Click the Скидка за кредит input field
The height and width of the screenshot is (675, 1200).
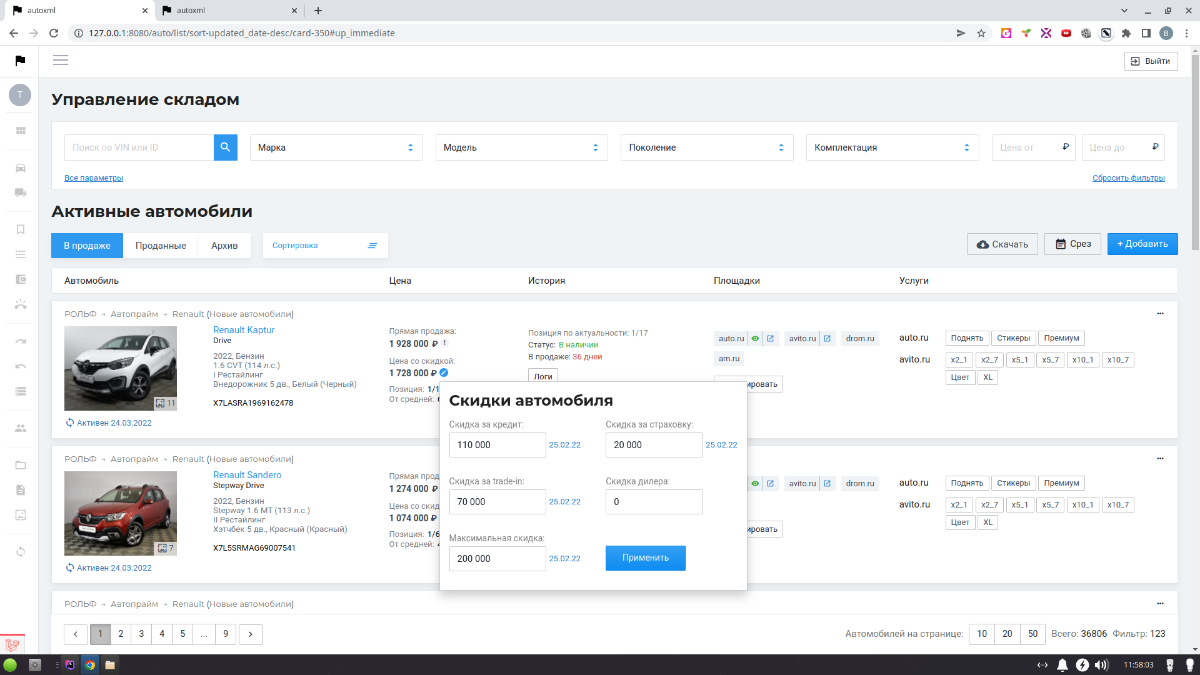click(x=497, y=445)
